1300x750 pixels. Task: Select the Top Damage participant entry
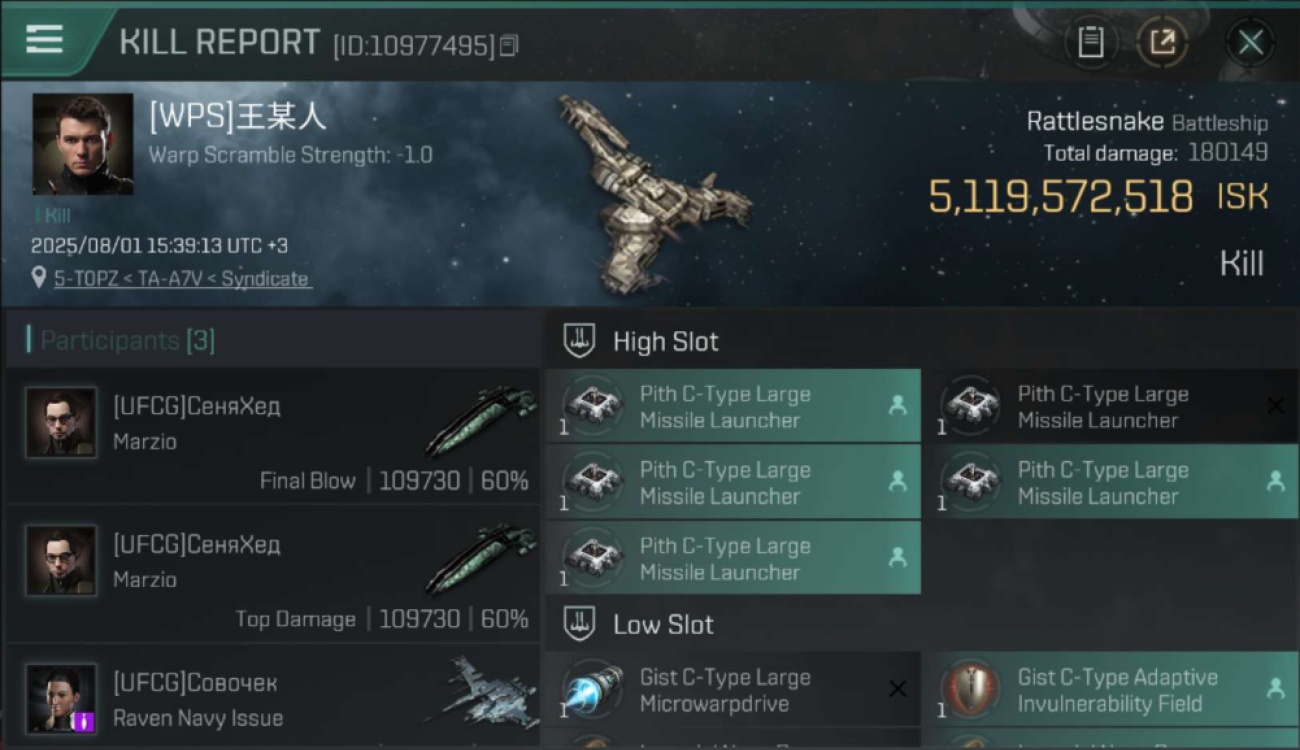coord(272,573)
